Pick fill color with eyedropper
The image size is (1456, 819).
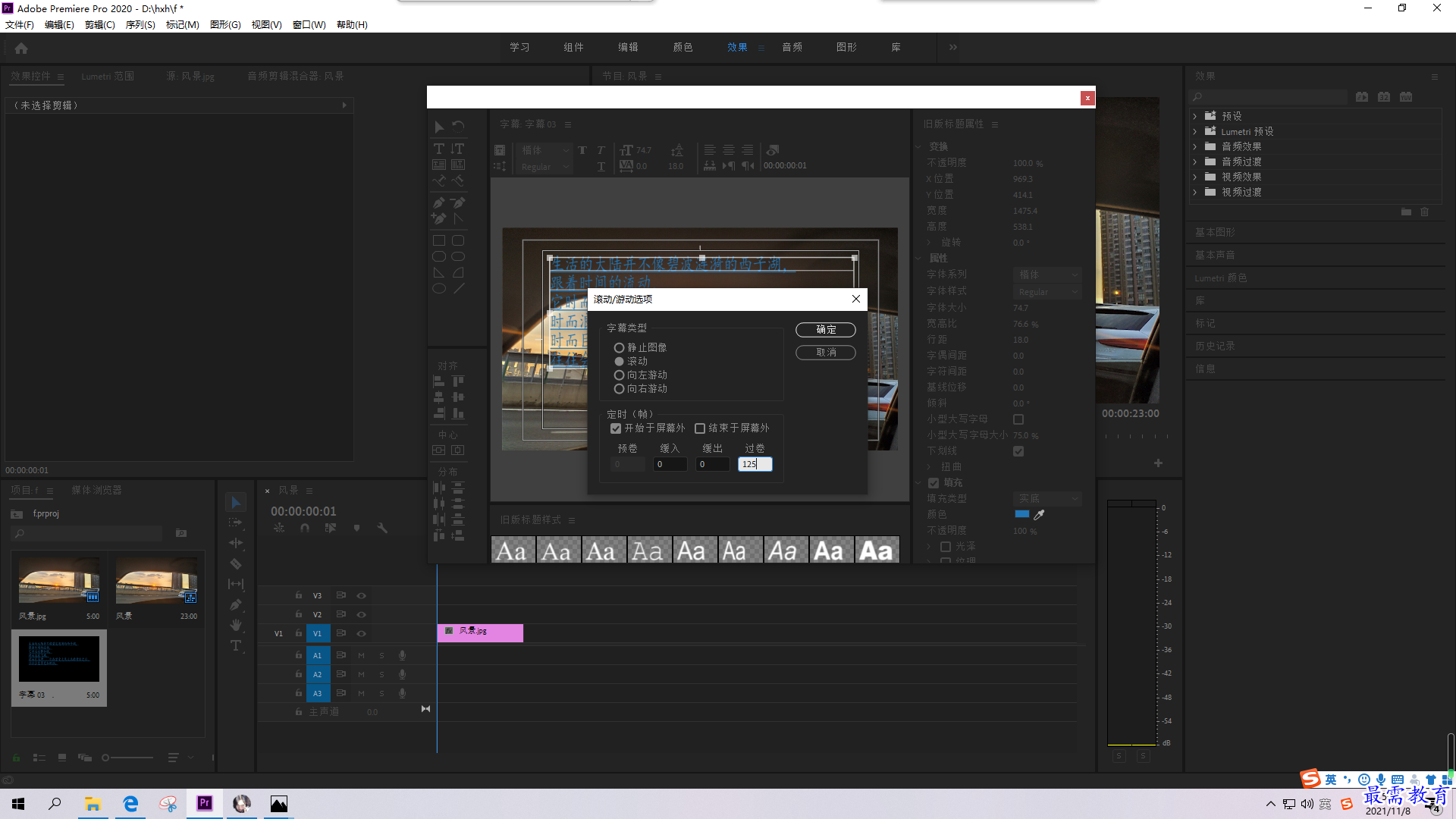pos(1040,514)
